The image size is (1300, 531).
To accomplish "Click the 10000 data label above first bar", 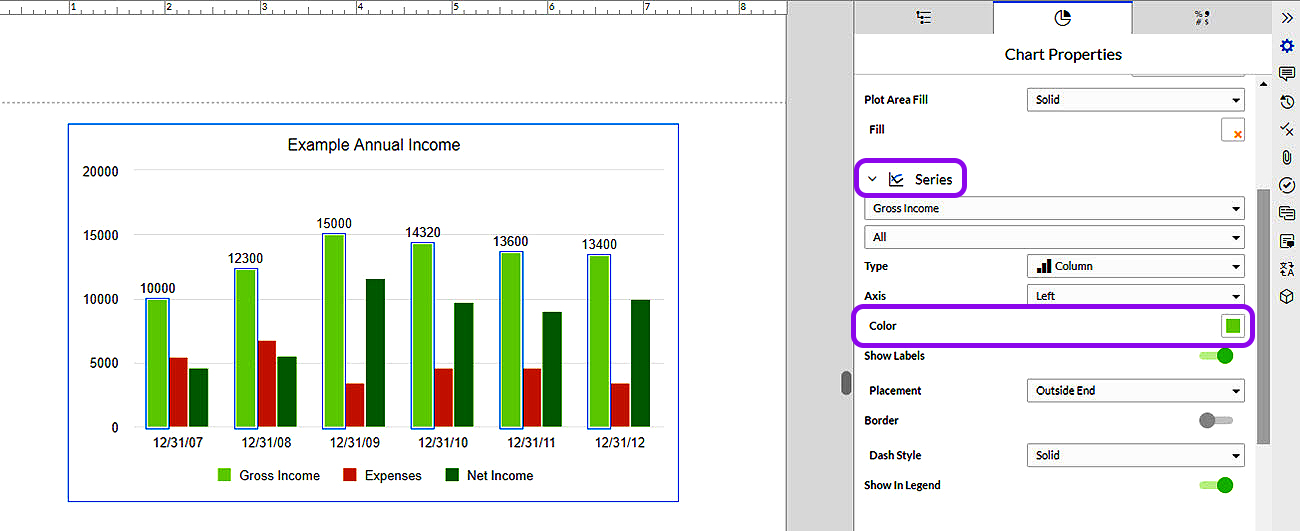I will (x=158, y=288).
